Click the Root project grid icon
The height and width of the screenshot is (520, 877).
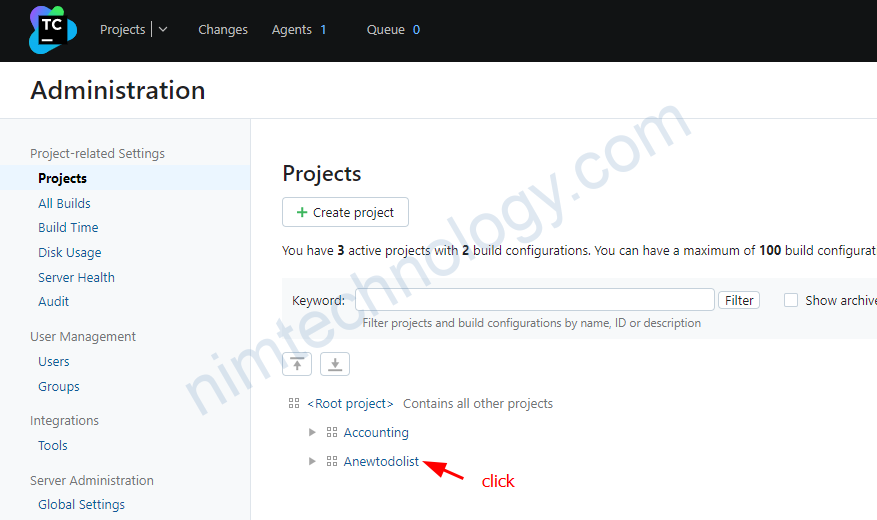click(294, 403)
